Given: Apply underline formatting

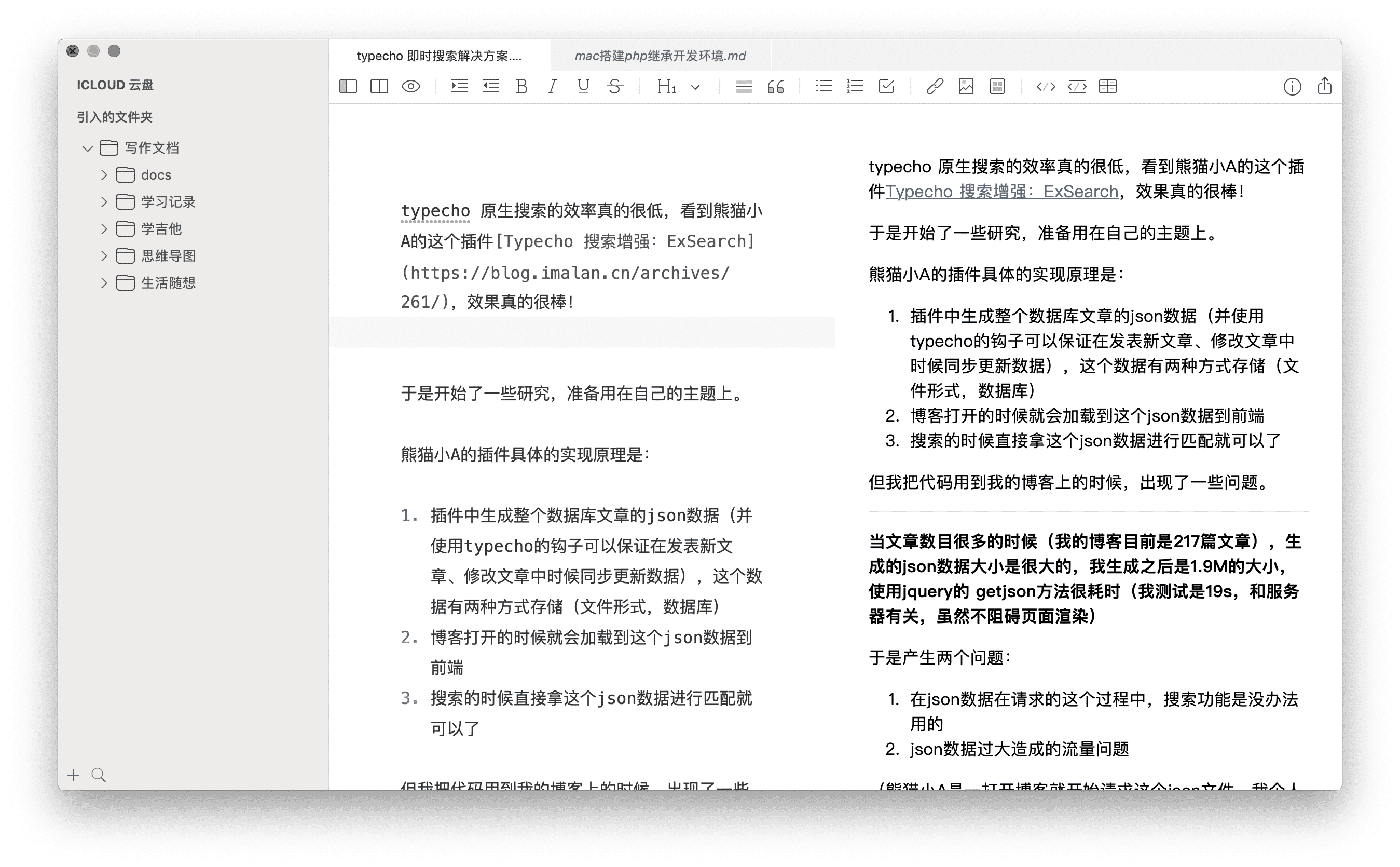Looking at the screenshot, I should (583, 87).
